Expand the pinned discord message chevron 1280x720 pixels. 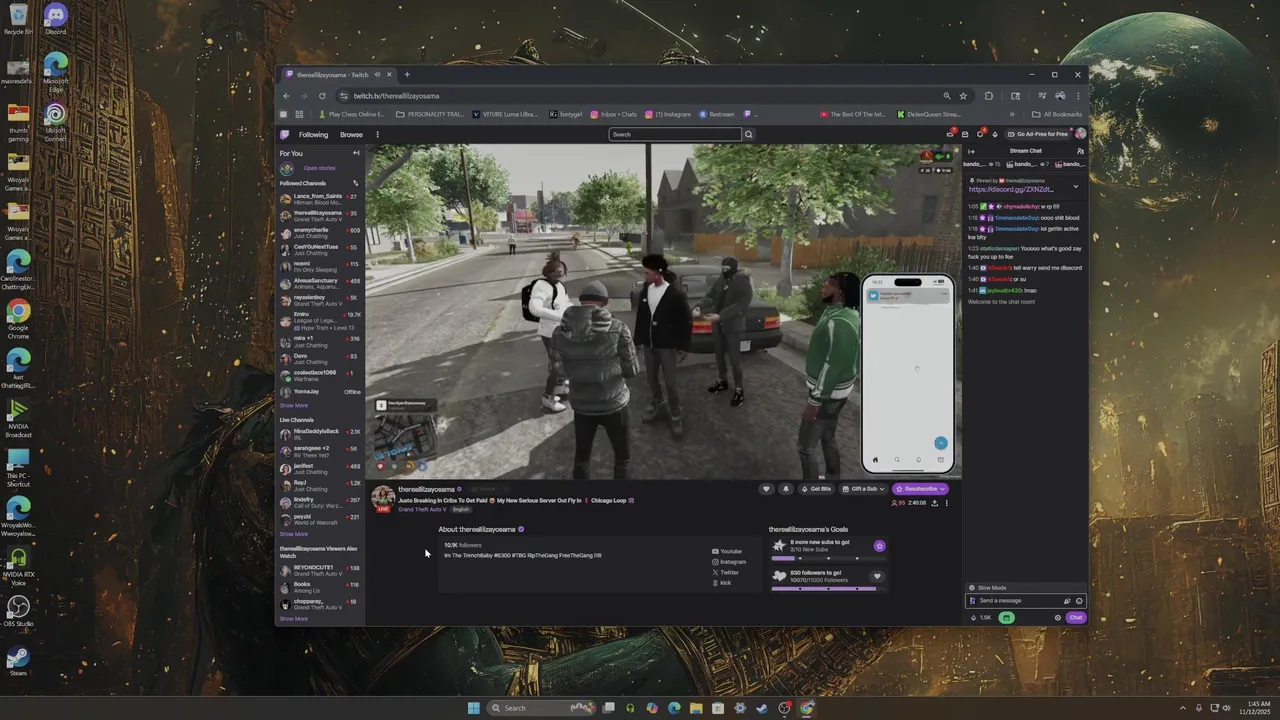tap(1076, 186)
